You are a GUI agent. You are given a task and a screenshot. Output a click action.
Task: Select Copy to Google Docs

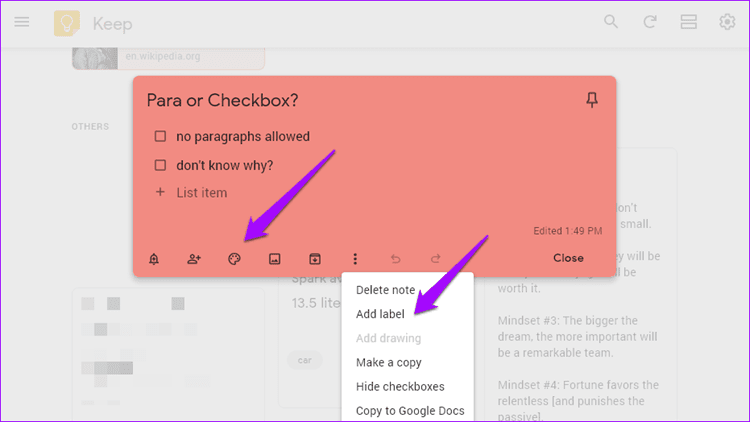pos(408,411)
